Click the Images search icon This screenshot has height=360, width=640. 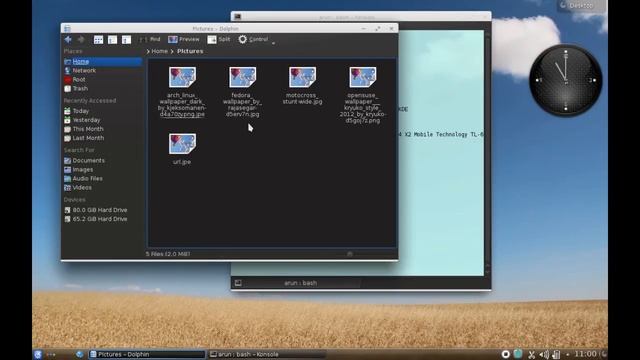[x=67, y=169]
